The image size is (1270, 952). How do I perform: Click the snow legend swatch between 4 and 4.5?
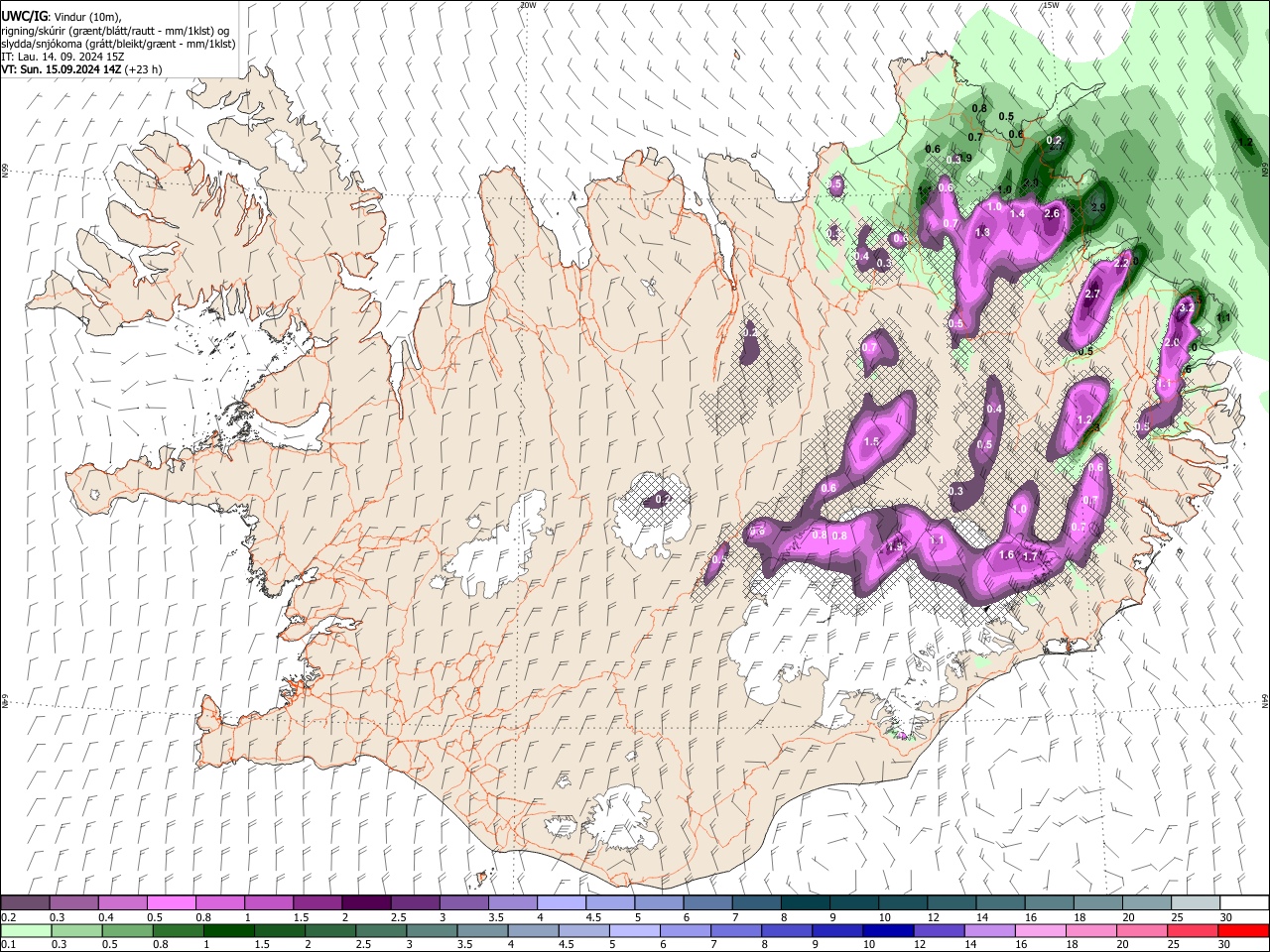[561, 902]
